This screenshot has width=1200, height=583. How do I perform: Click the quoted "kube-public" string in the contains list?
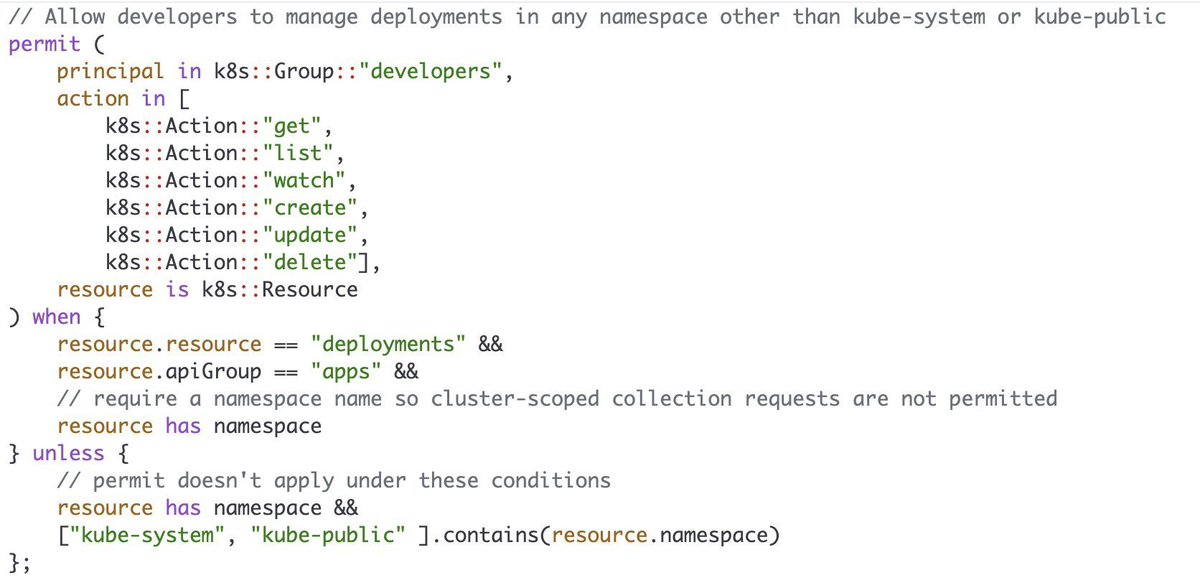[x=328, y=535]
